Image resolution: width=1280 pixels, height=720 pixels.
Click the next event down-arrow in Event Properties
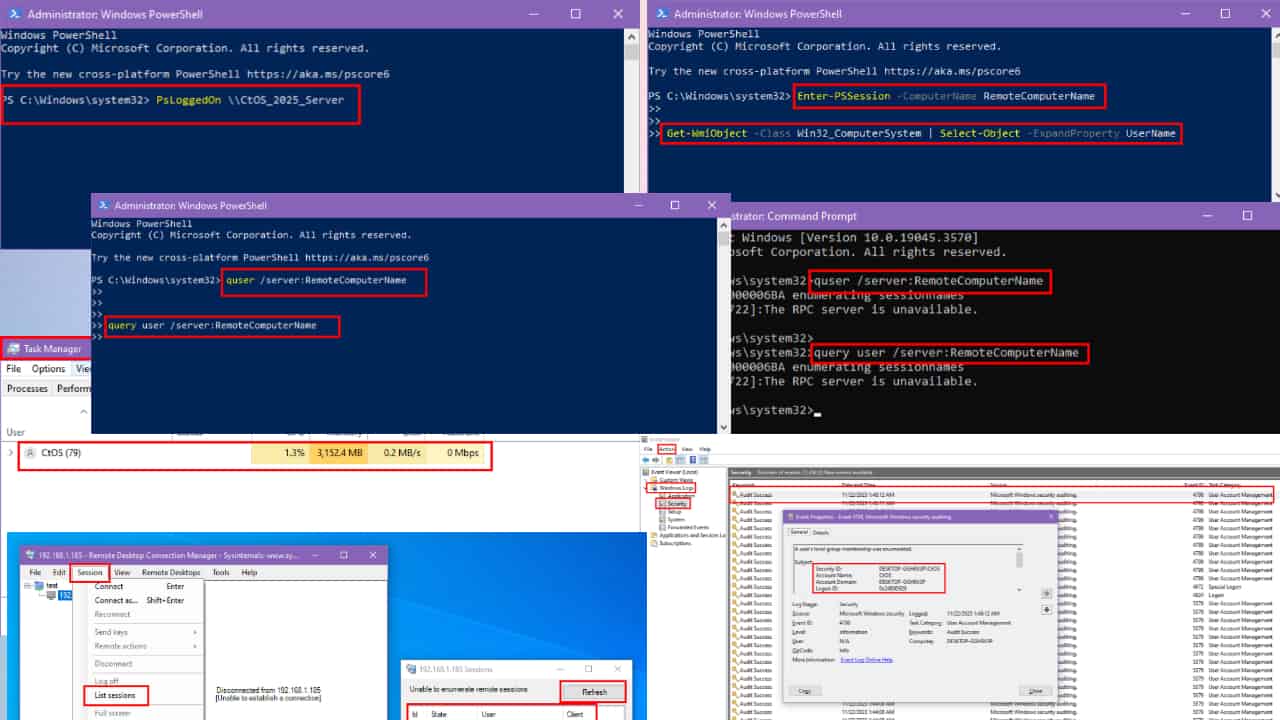point(1046,608)
